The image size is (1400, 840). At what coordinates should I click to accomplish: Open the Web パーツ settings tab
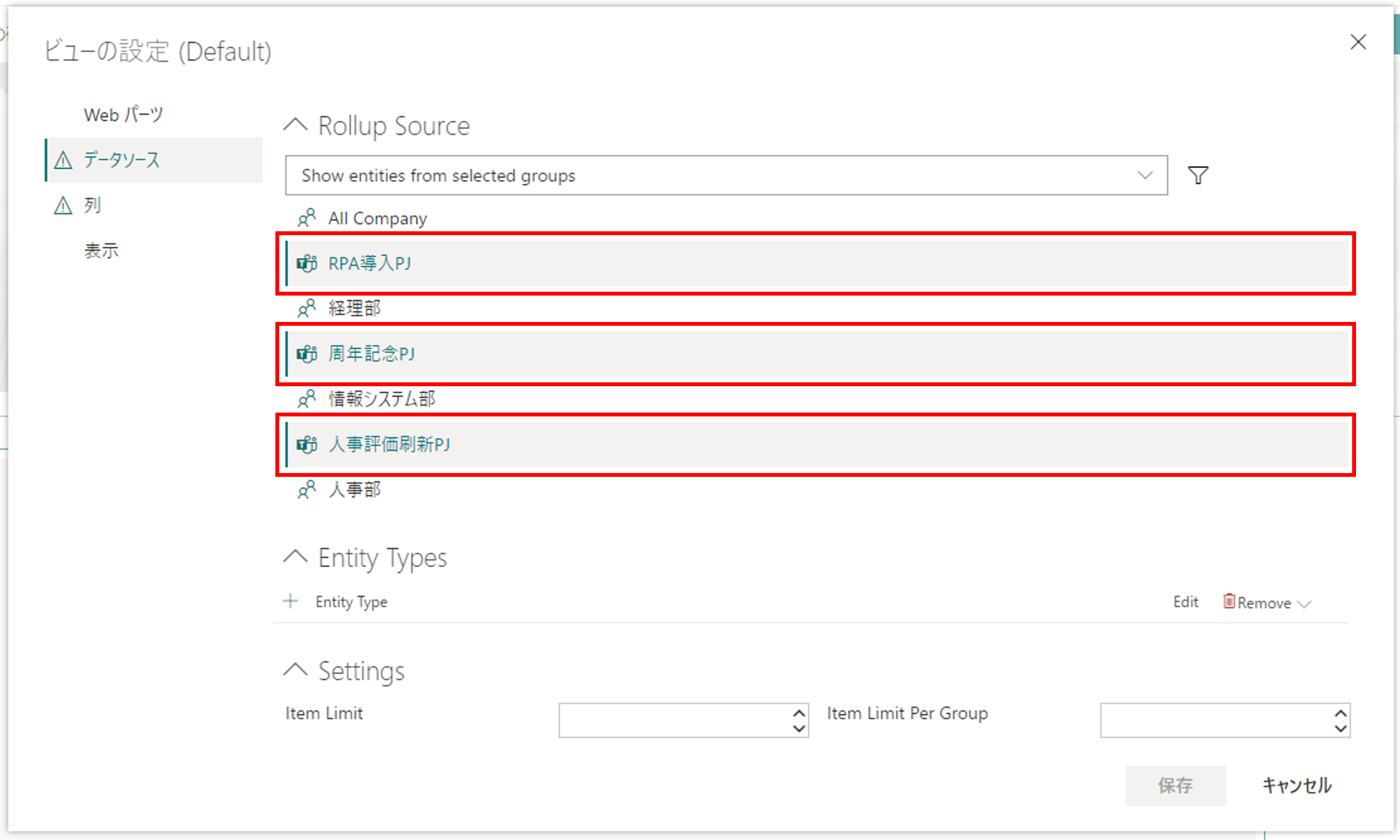coord(124,115)
